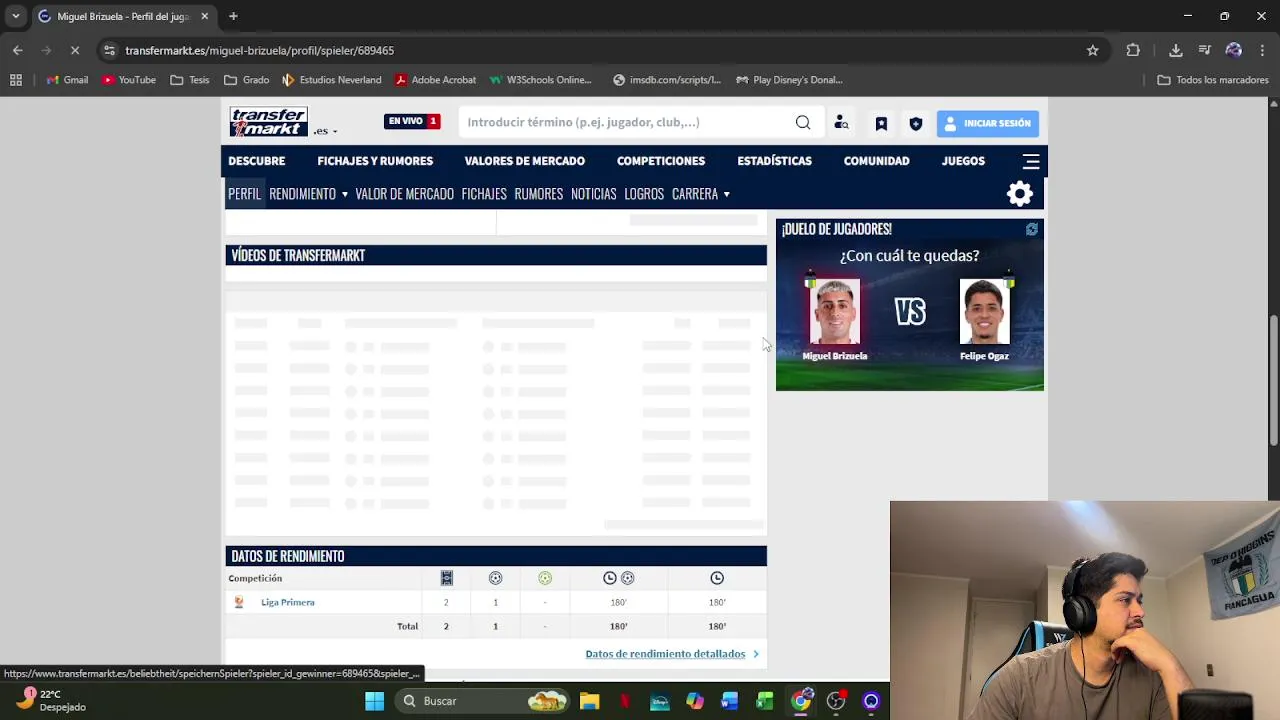Open the browser apps grid icon

pyautogui.click(x=16, y=80)
